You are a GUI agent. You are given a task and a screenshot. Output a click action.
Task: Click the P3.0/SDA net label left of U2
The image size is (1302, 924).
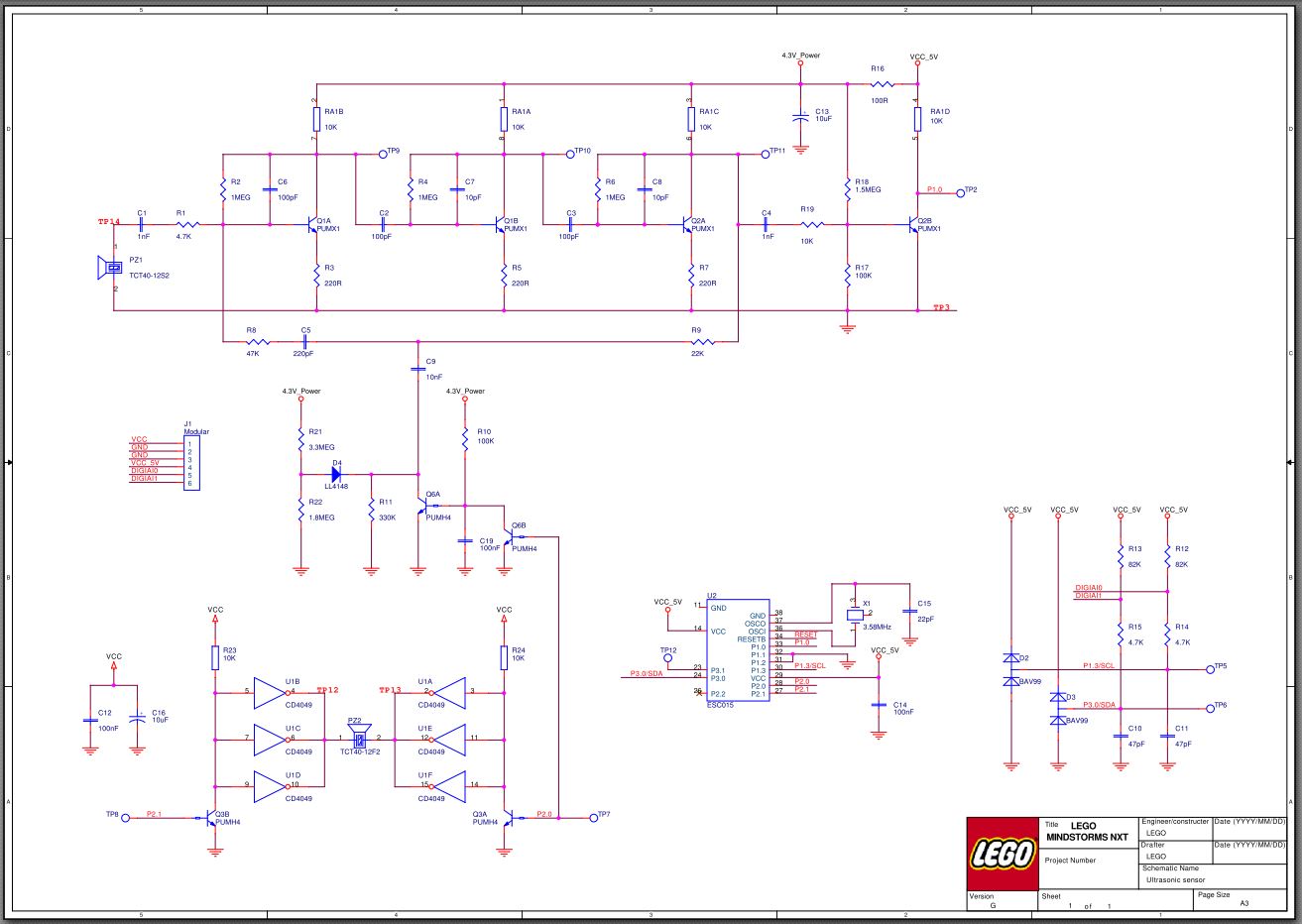tap(647, 674)
